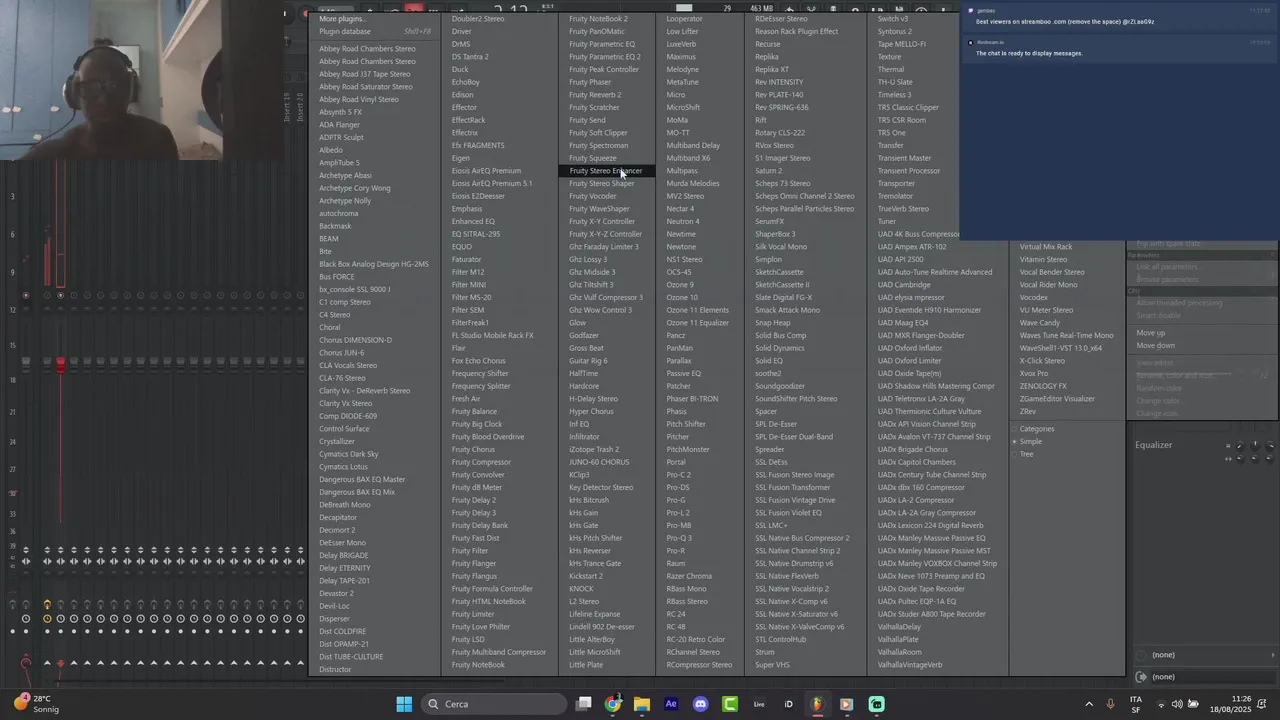Pick the Maximus plugin
1280x720 pixels.
coord(681,57)
